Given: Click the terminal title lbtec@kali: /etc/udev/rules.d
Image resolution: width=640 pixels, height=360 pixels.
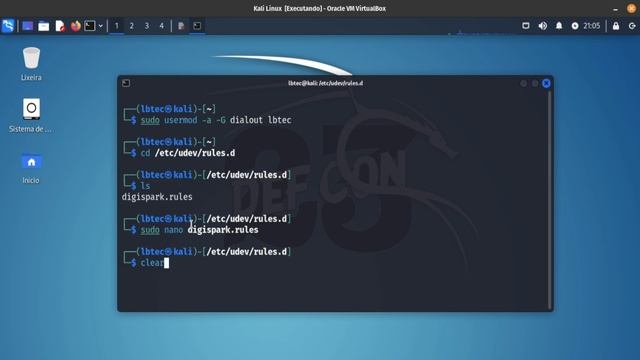Looking at the screenshot, I should click(x=325, y=83).
